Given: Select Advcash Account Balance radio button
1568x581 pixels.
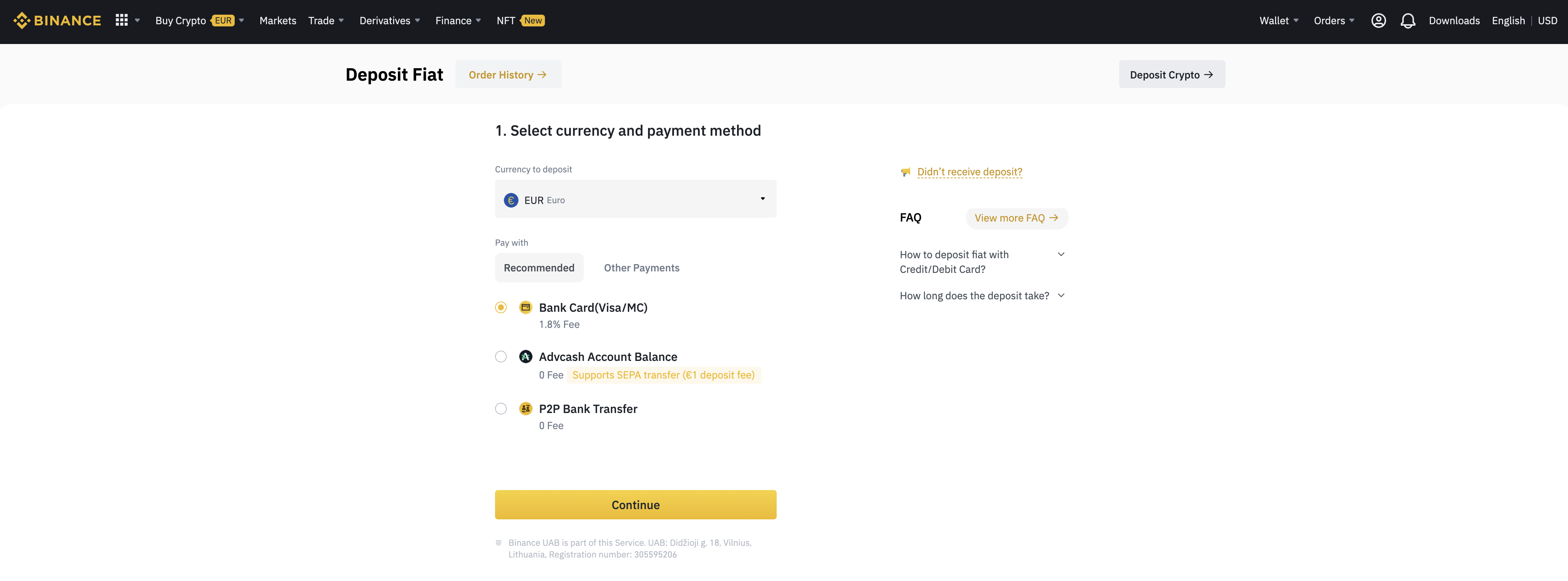Looking at the screenshot, I should (x=500, y=357).
